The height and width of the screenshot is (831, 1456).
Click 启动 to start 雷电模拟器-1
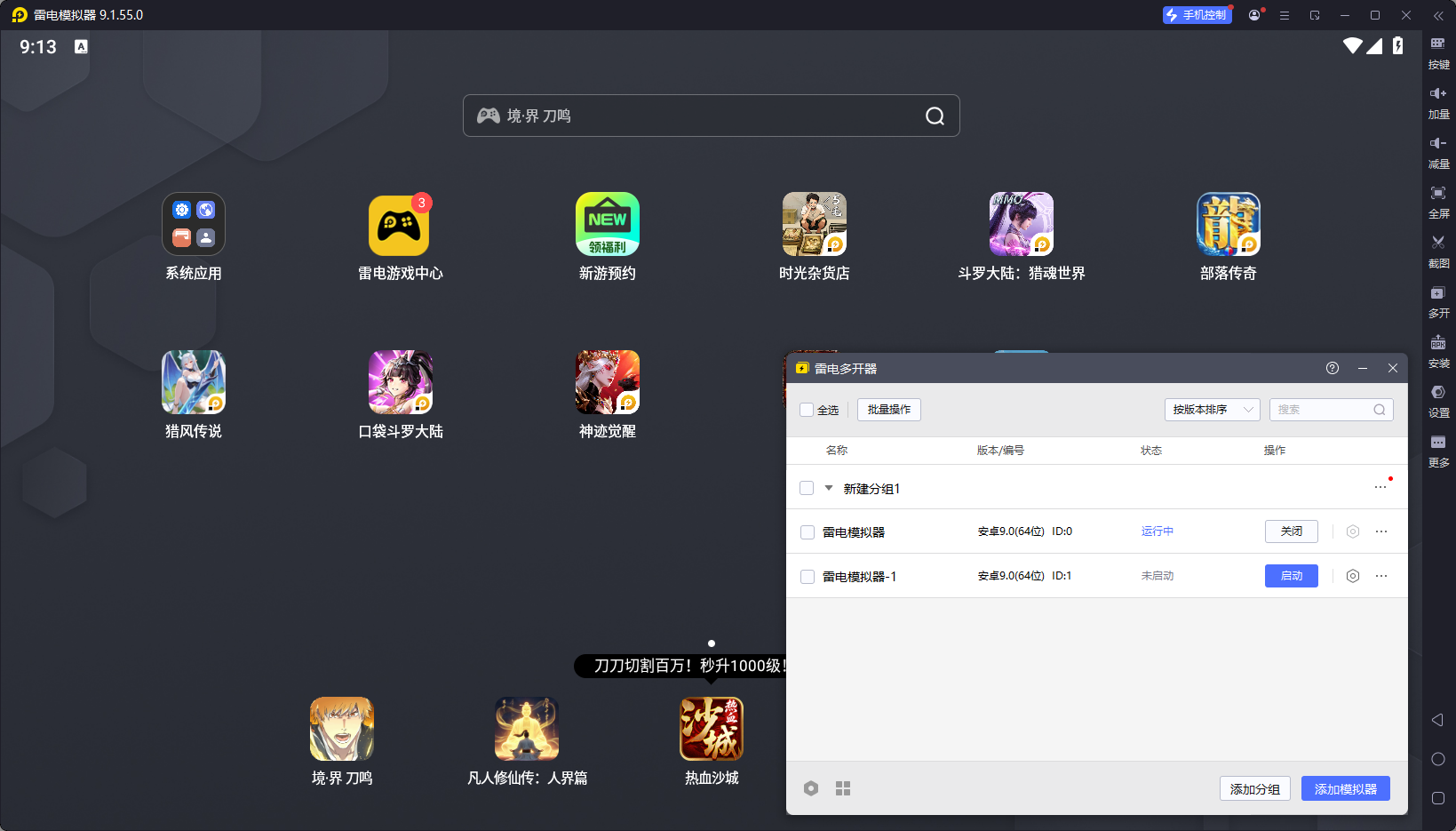1292,576
